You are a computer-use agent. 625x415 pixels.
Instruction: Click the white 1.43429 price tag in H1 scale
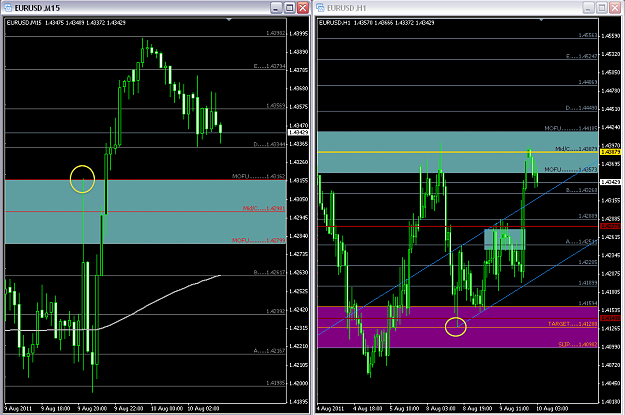coord(611,182)
